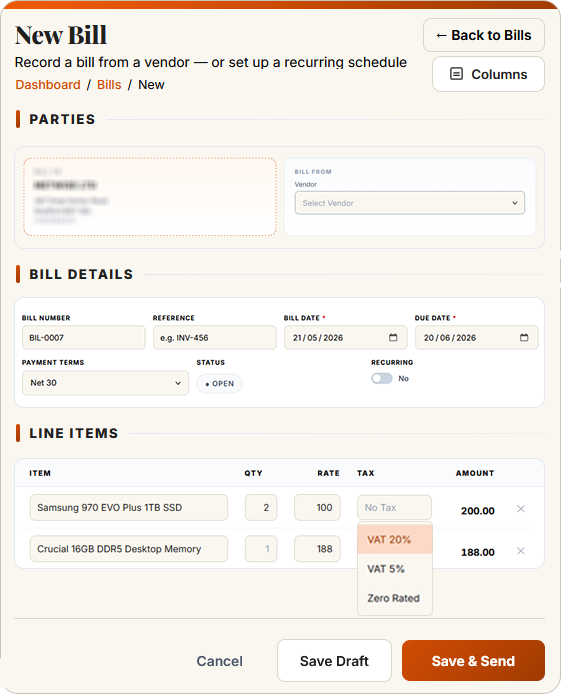The width and height of the screenshot is (561, 694).
Task: Open the Due Date calendar picker icon
Action: 524,338
